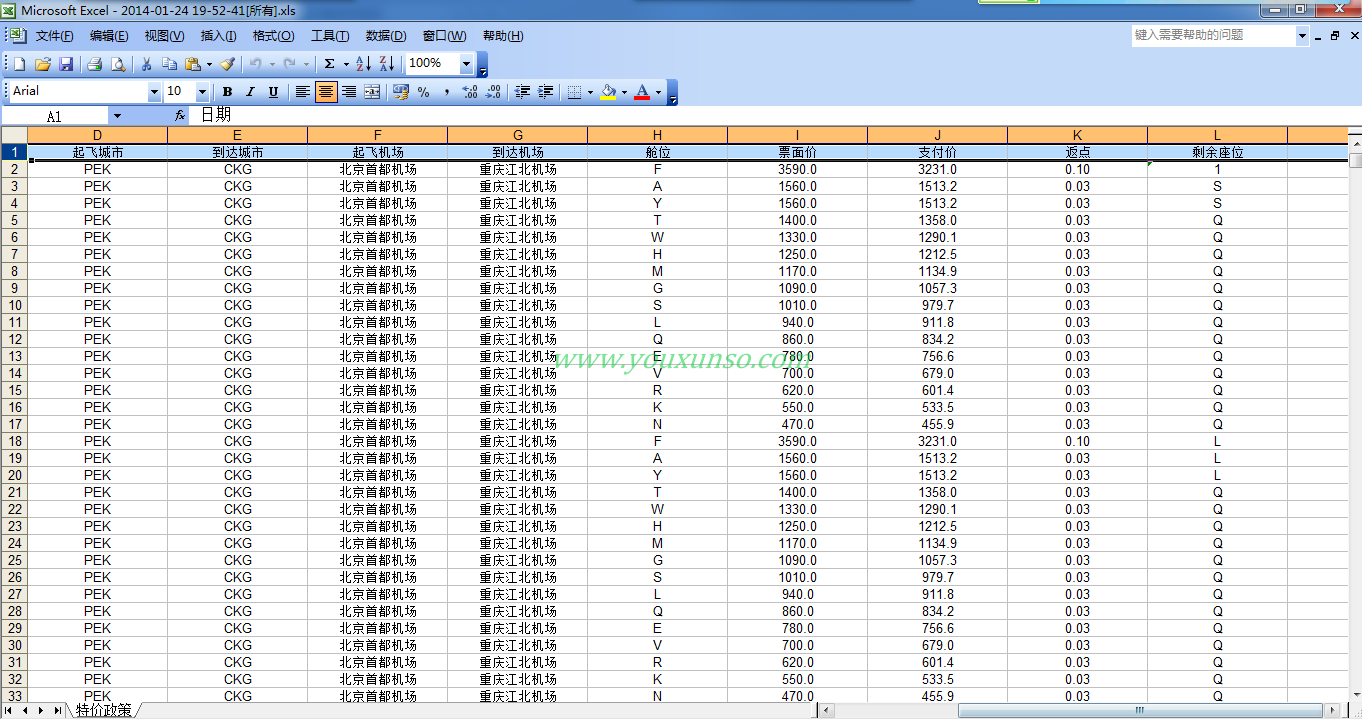Image resolution: width=1362 pixels, height=719 pixels.
Task: Select the 特价政策 sheet tab
Action: [x=103, y=710]
